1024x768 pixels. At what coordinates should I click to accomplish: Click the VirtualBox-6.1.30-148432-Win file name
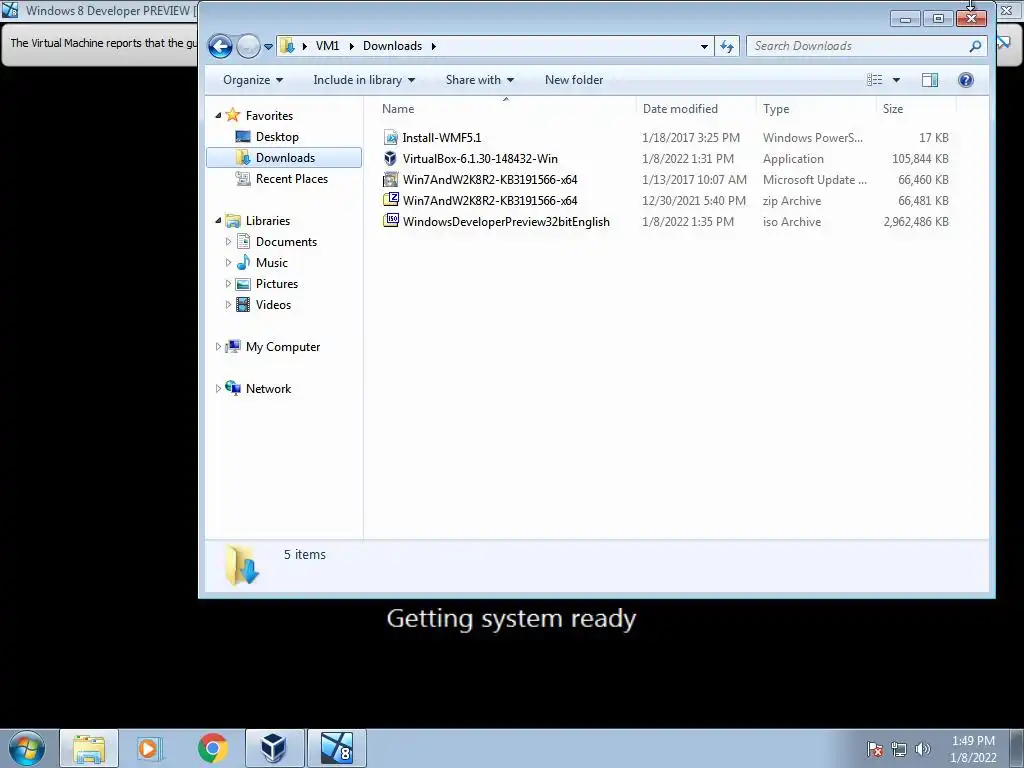[480, 159]
